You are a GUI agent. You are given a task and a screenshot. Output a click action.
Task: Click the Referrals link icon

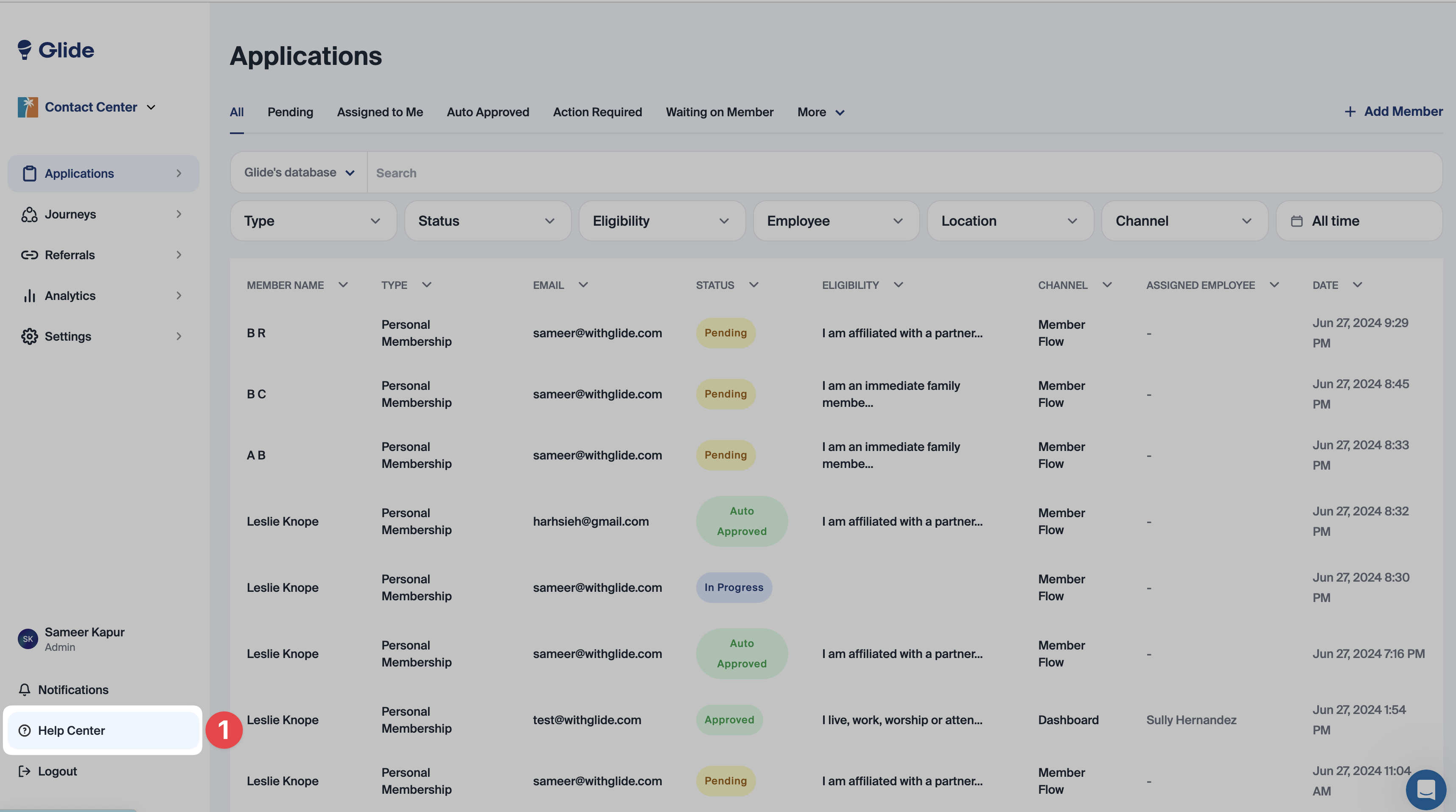(29, 255)
